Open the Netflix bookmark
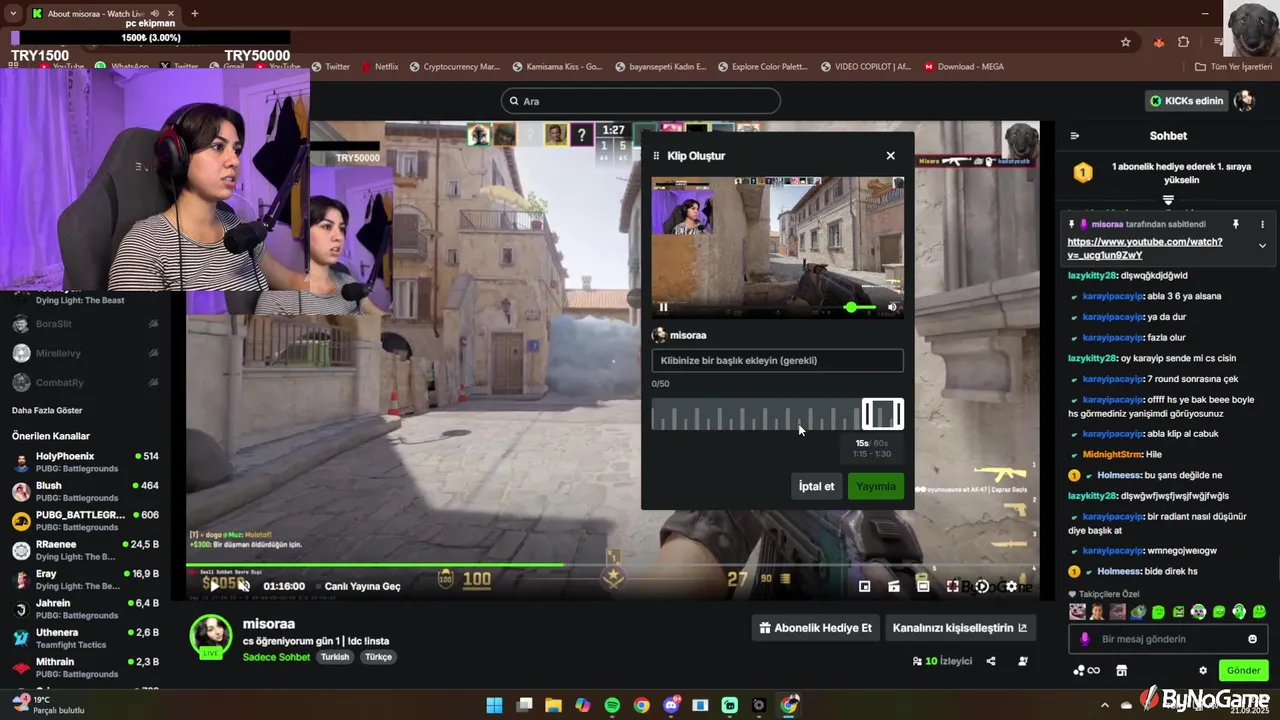The height and width of the screenshot is (720, 1280). point(379,67)
